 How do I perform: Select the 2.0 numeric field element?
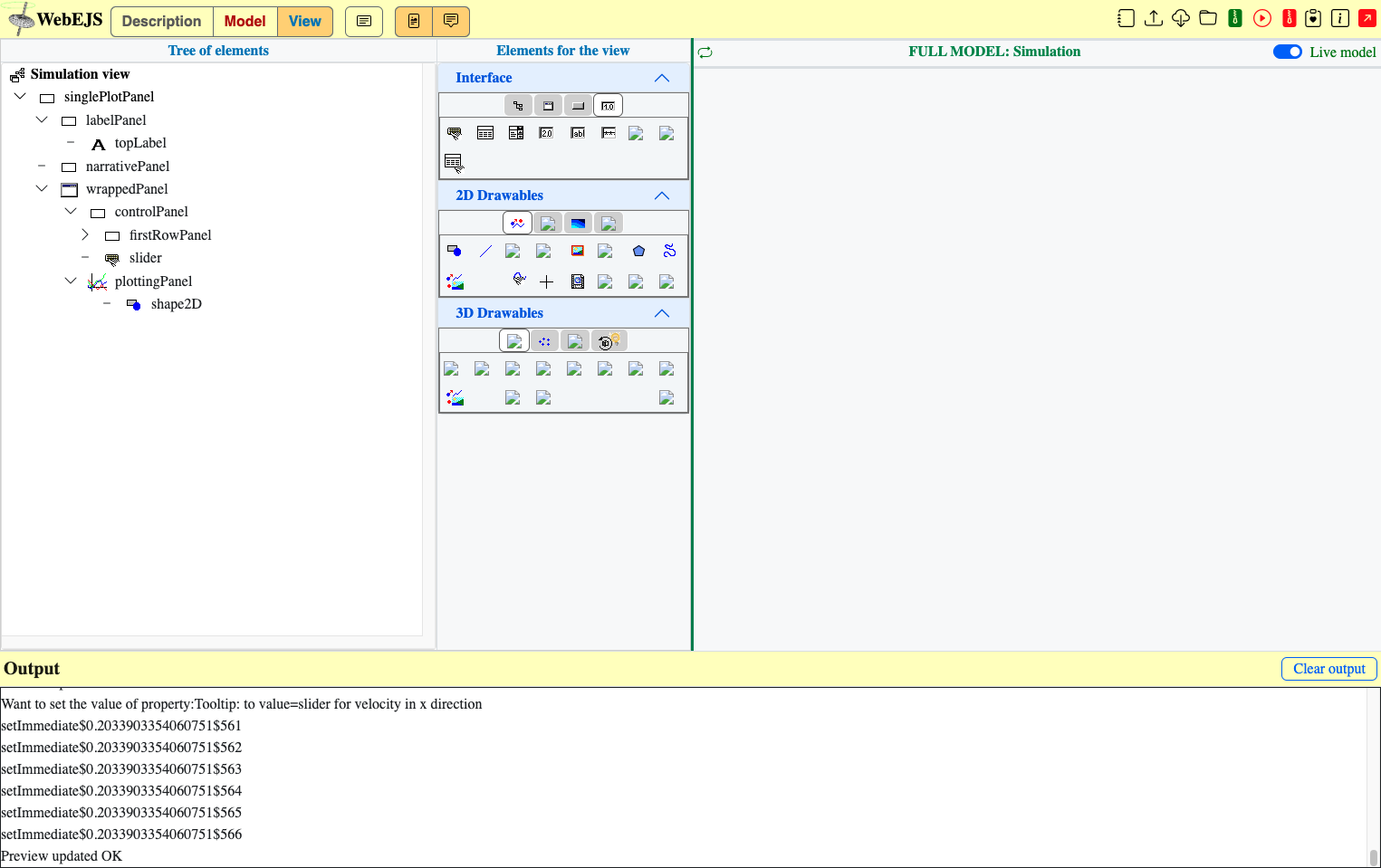546,133
